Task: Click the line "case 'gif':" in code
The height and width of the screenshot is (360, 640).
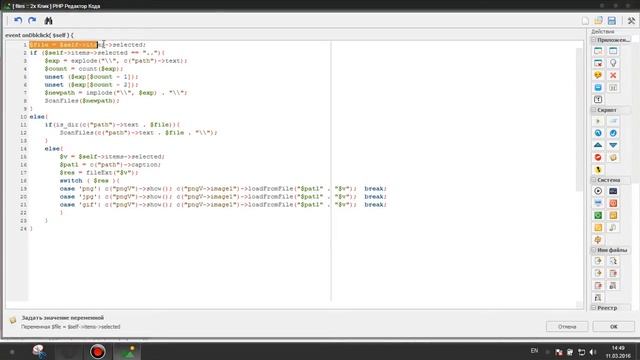Action: (223, 204)
